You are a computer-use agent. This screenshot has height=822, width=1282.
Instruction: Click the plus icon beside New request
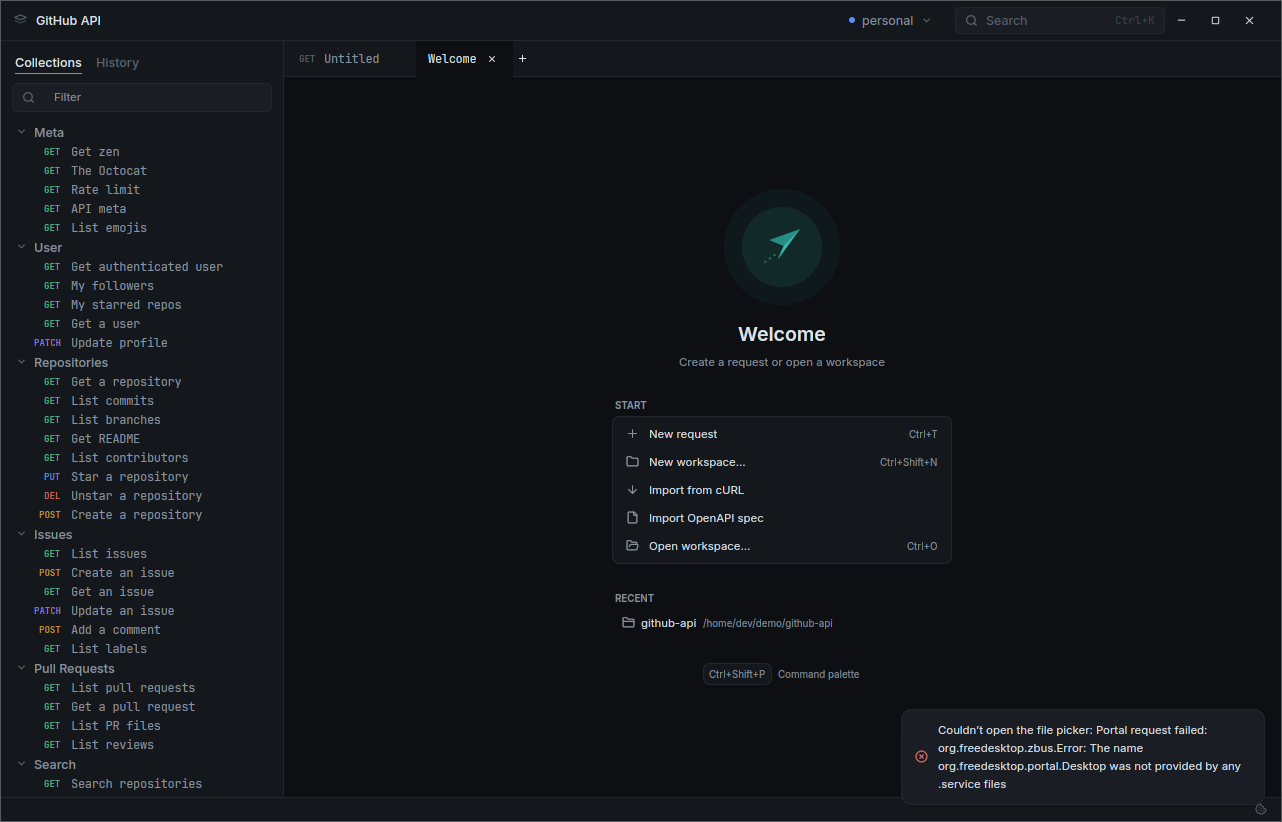[632, 434]
